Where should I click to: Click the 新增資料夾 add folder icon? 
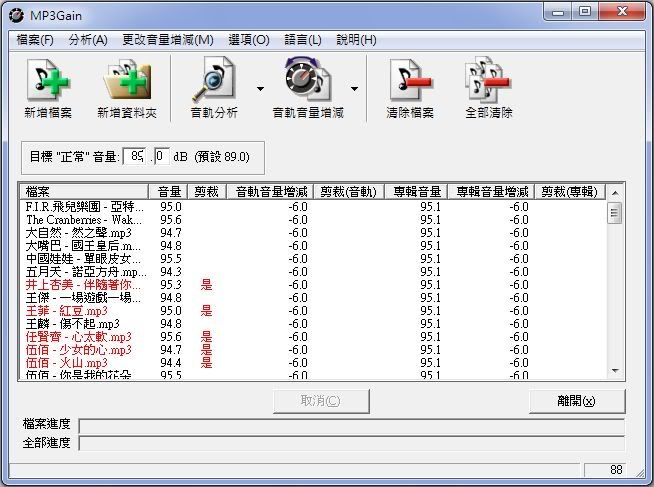point(127,80)
